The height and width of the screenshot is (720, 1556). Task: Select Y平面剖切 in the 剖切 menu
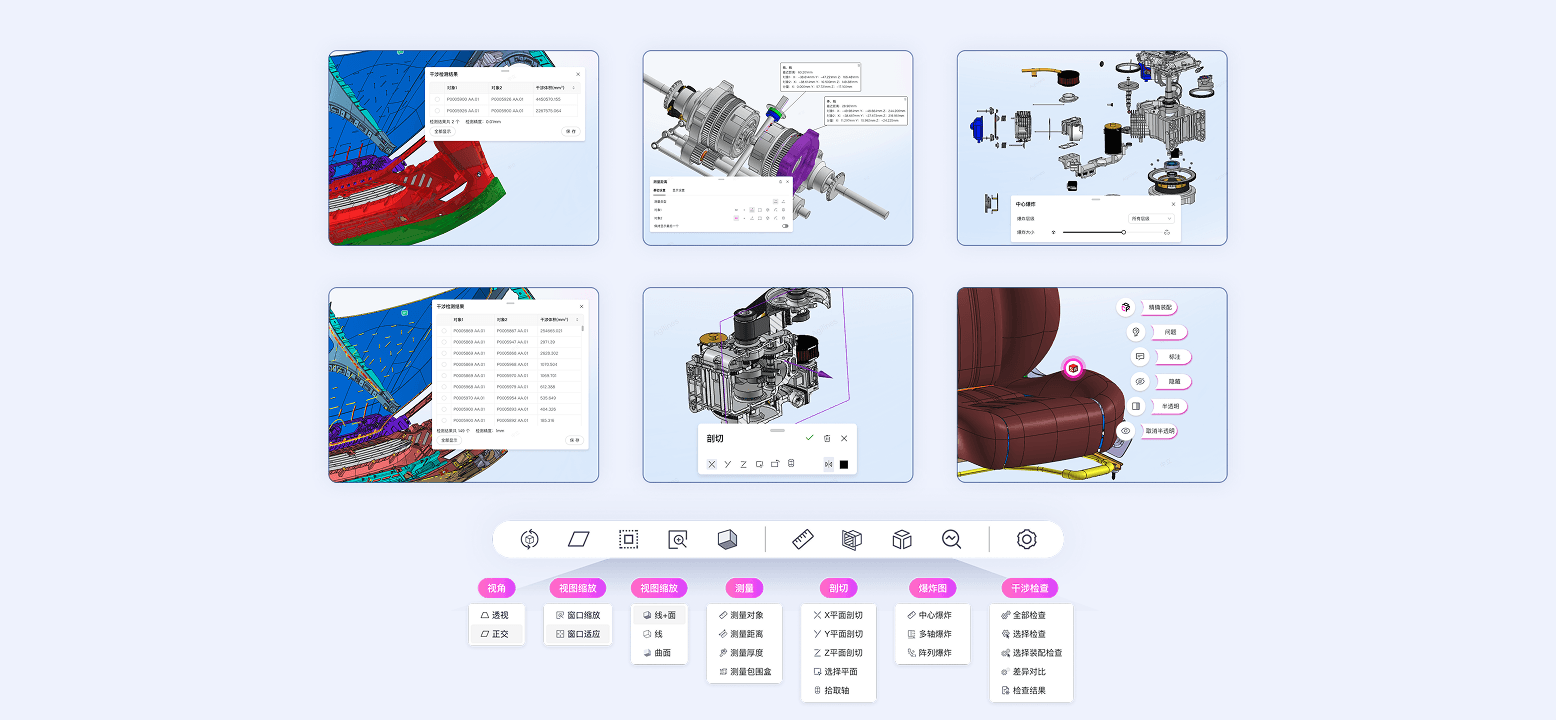click(x=838, y=634)
